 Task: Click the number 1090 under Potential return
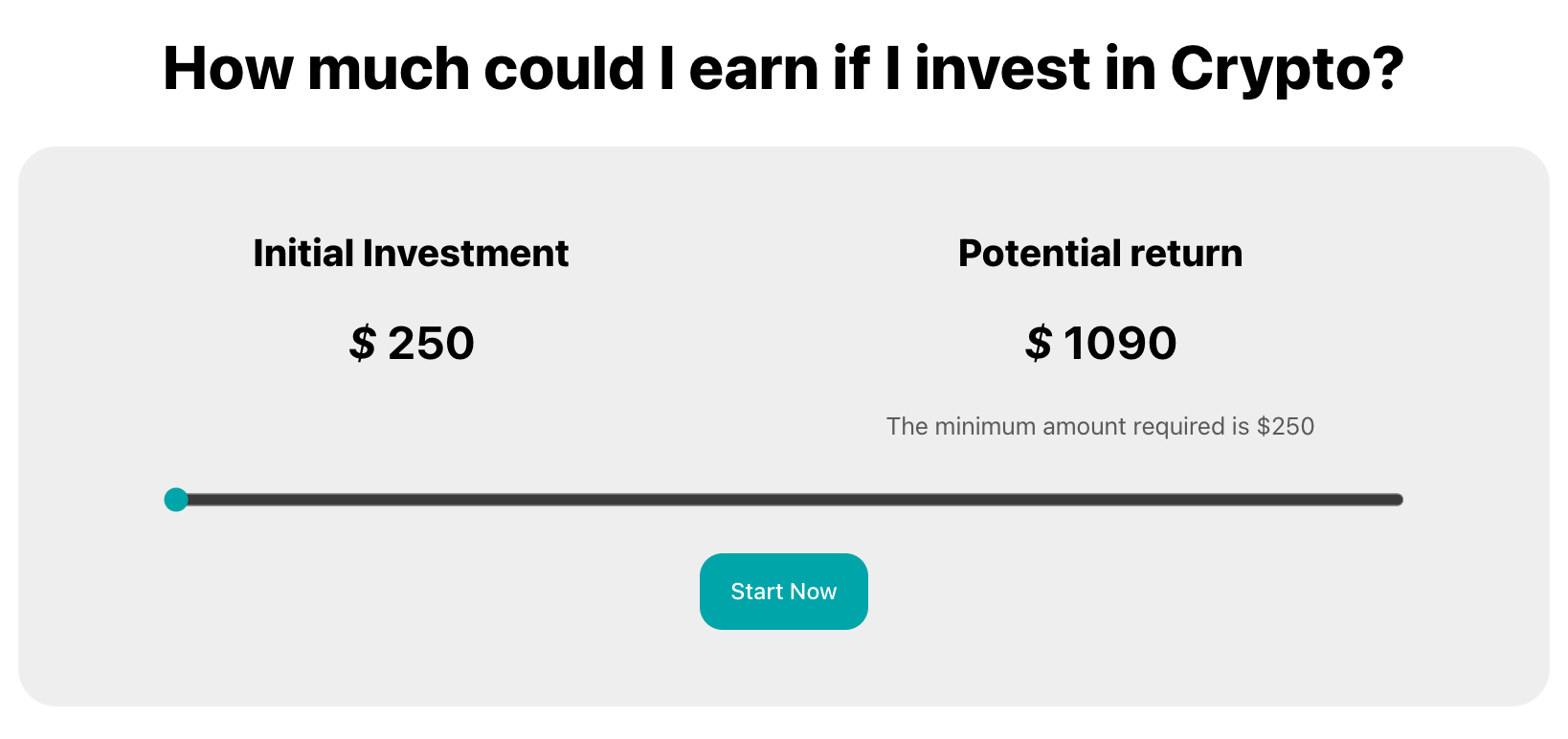click(1120, 343)
